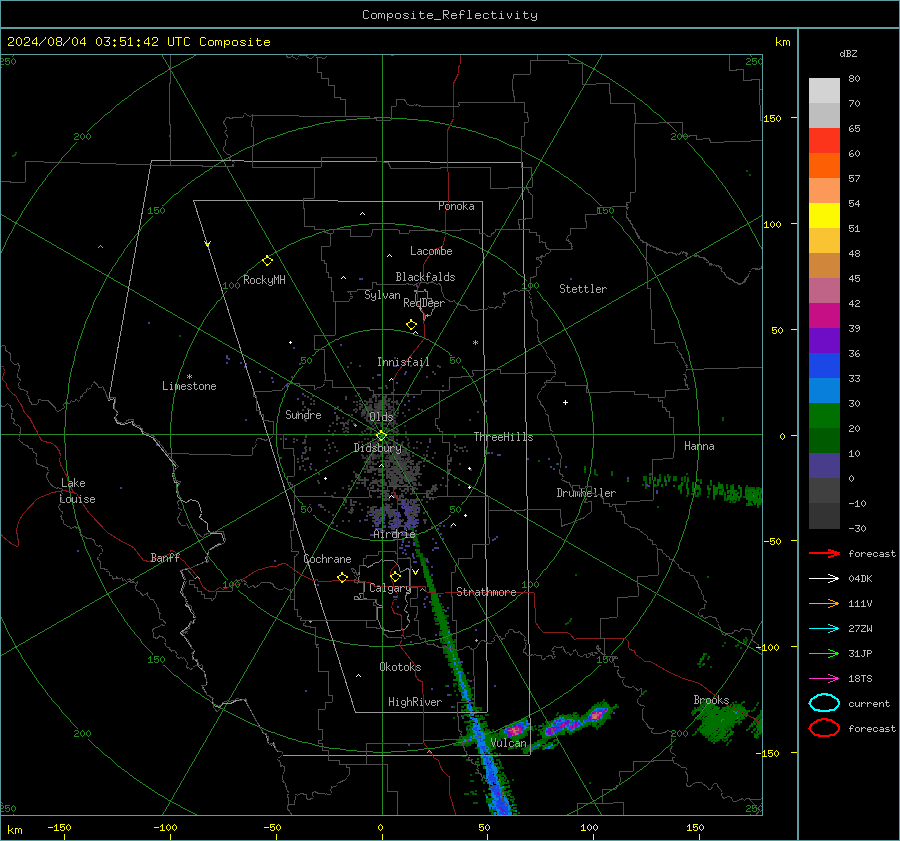Click the orange 111V arrow legend icon
Viewport: 900px width, 841px height.
[x=824, y=603]
